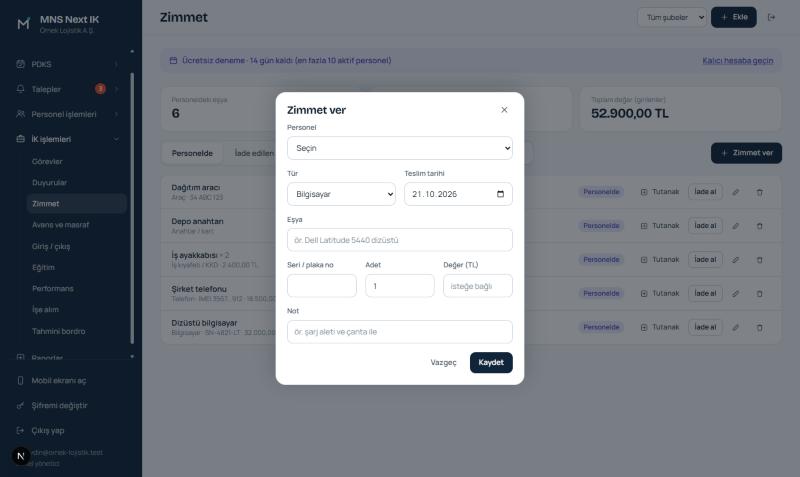
Task: Click into the Eşya input field
Action: tap(399, 240)
